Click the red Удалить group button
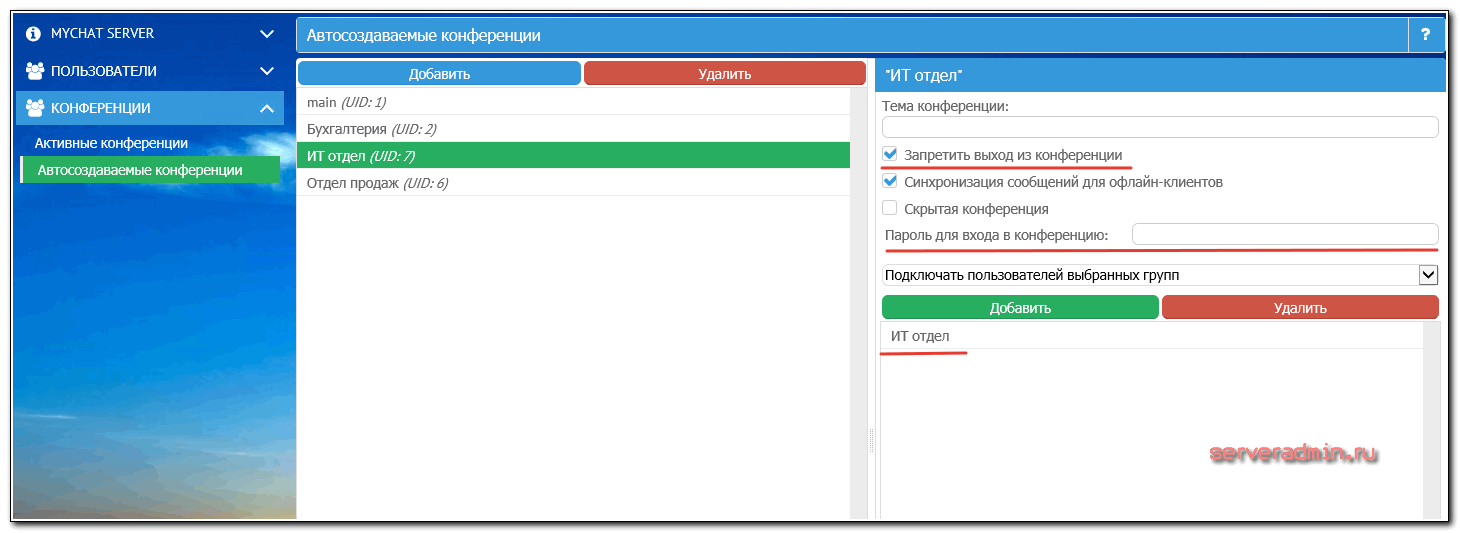This screenshot has width=1460, height=533. pyautogui.click(x=1299, y=307)
